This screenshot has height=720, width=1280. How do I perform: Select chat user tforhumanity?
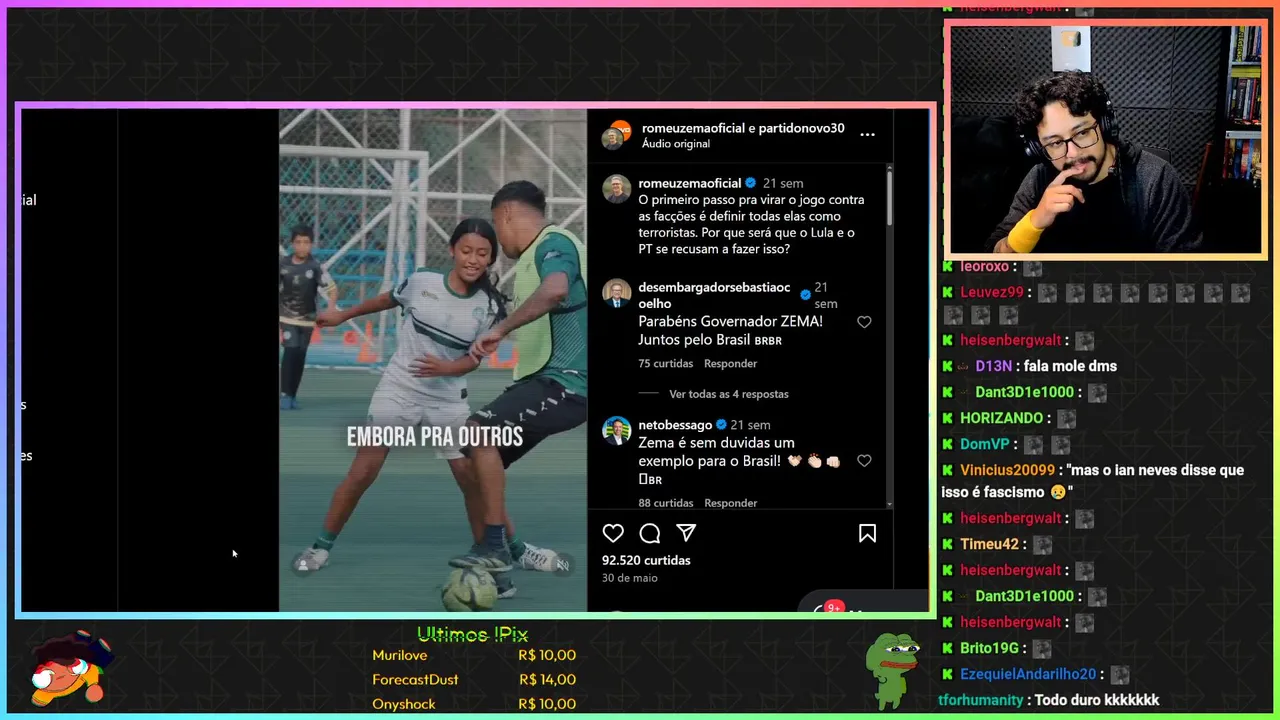(x=981, y=700)
